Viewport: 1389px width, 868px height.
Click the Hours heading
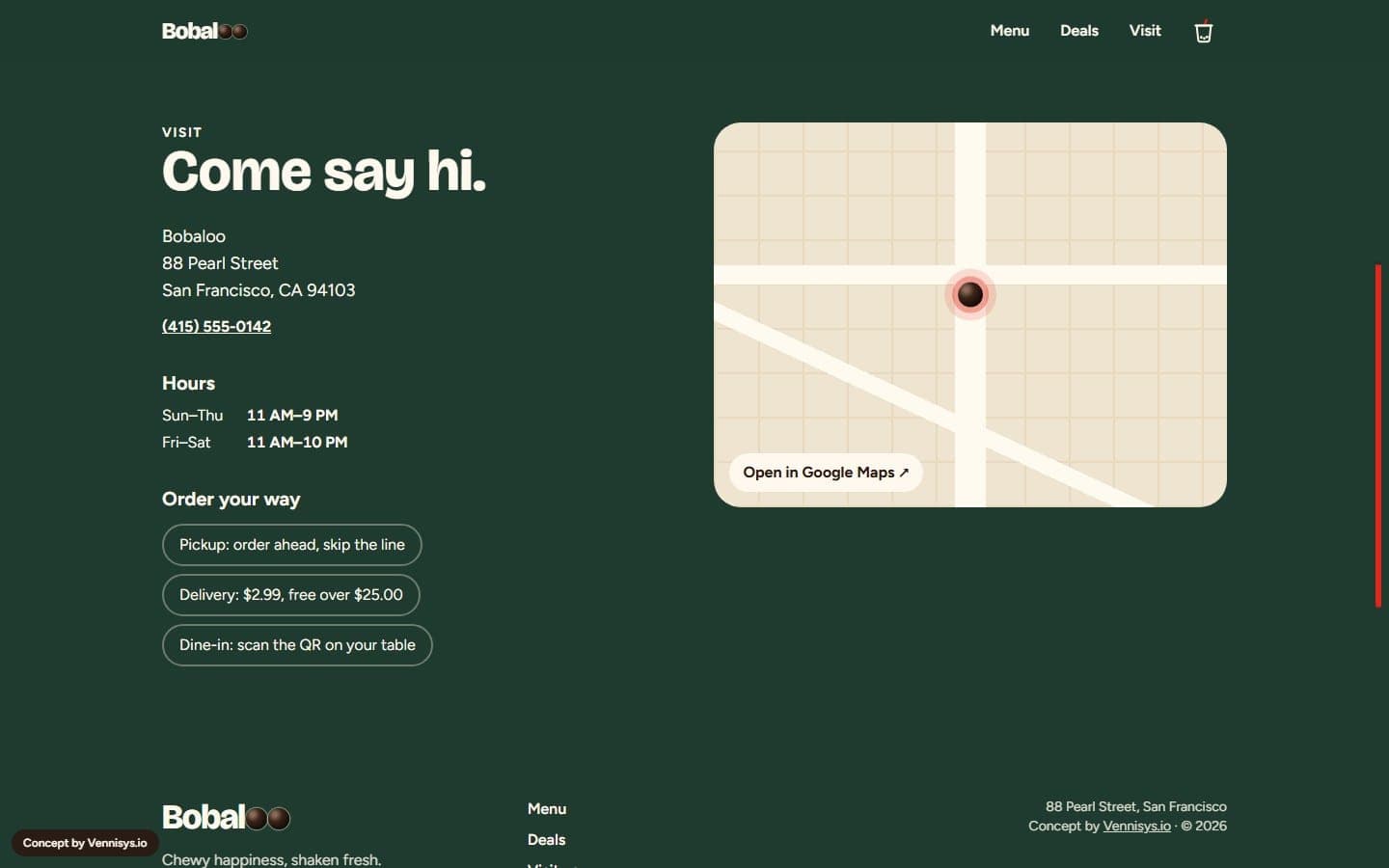tap(188, 384)
